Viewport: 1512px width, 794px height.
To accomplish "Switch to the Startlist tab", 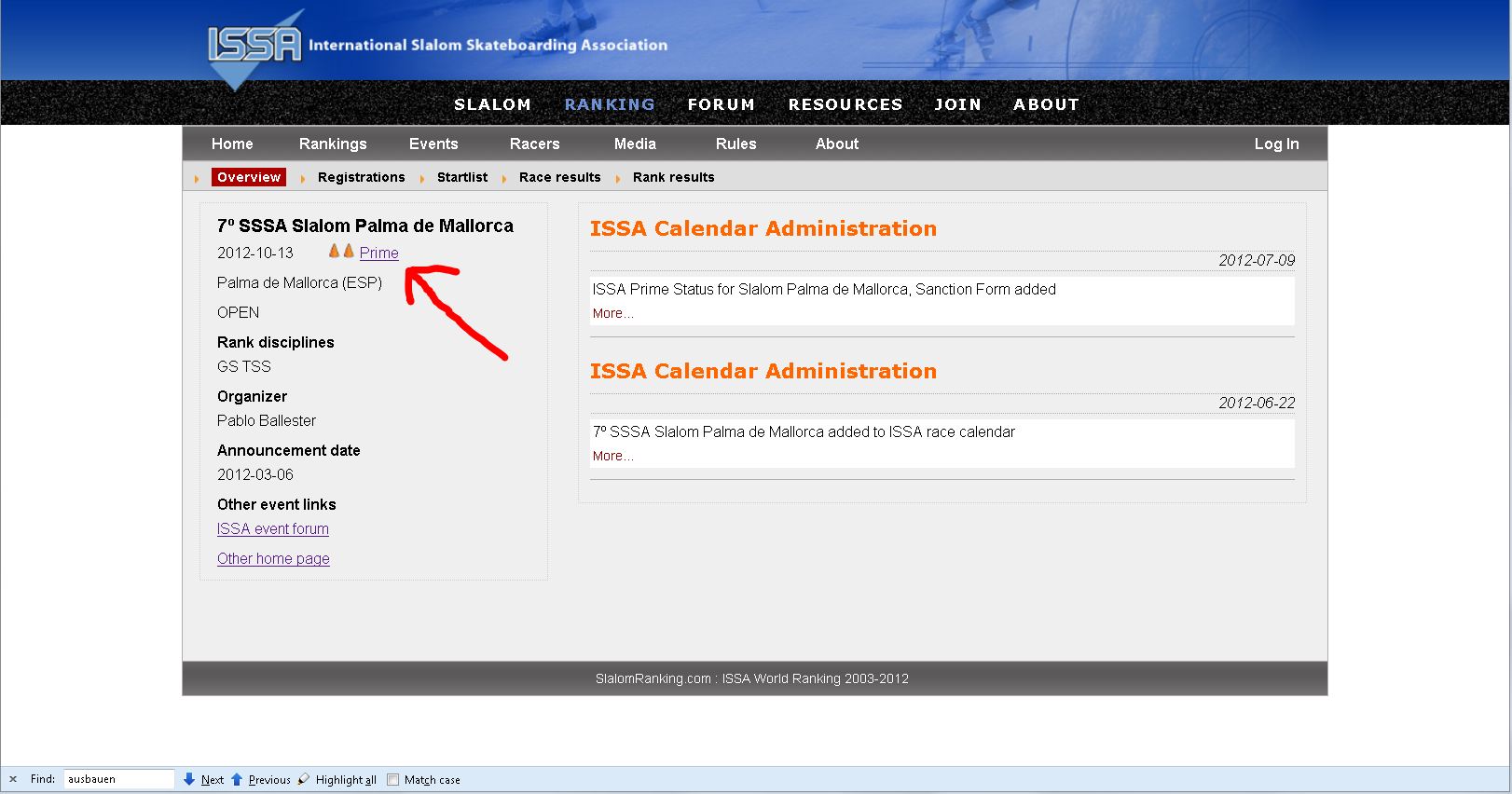I will pos(462,177).
